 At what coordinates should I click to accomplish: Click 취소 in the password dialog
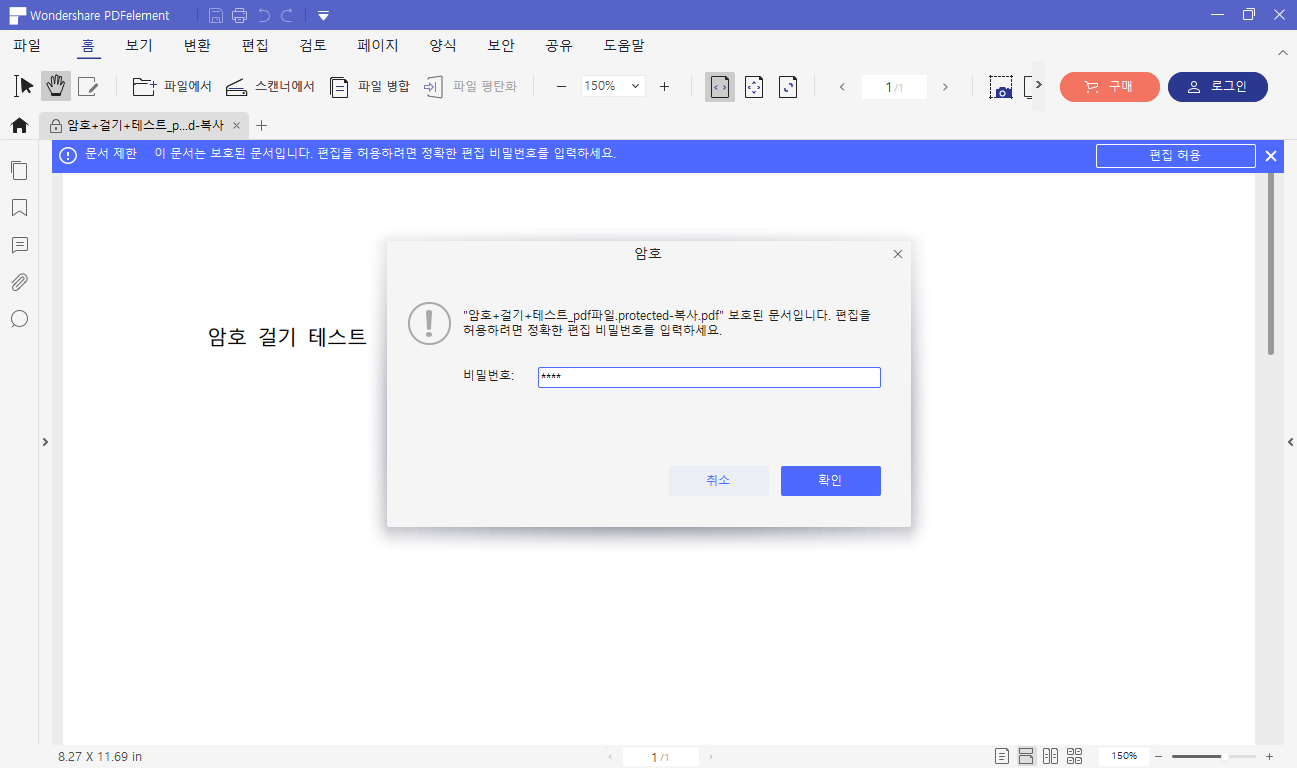tap(719, 481)
